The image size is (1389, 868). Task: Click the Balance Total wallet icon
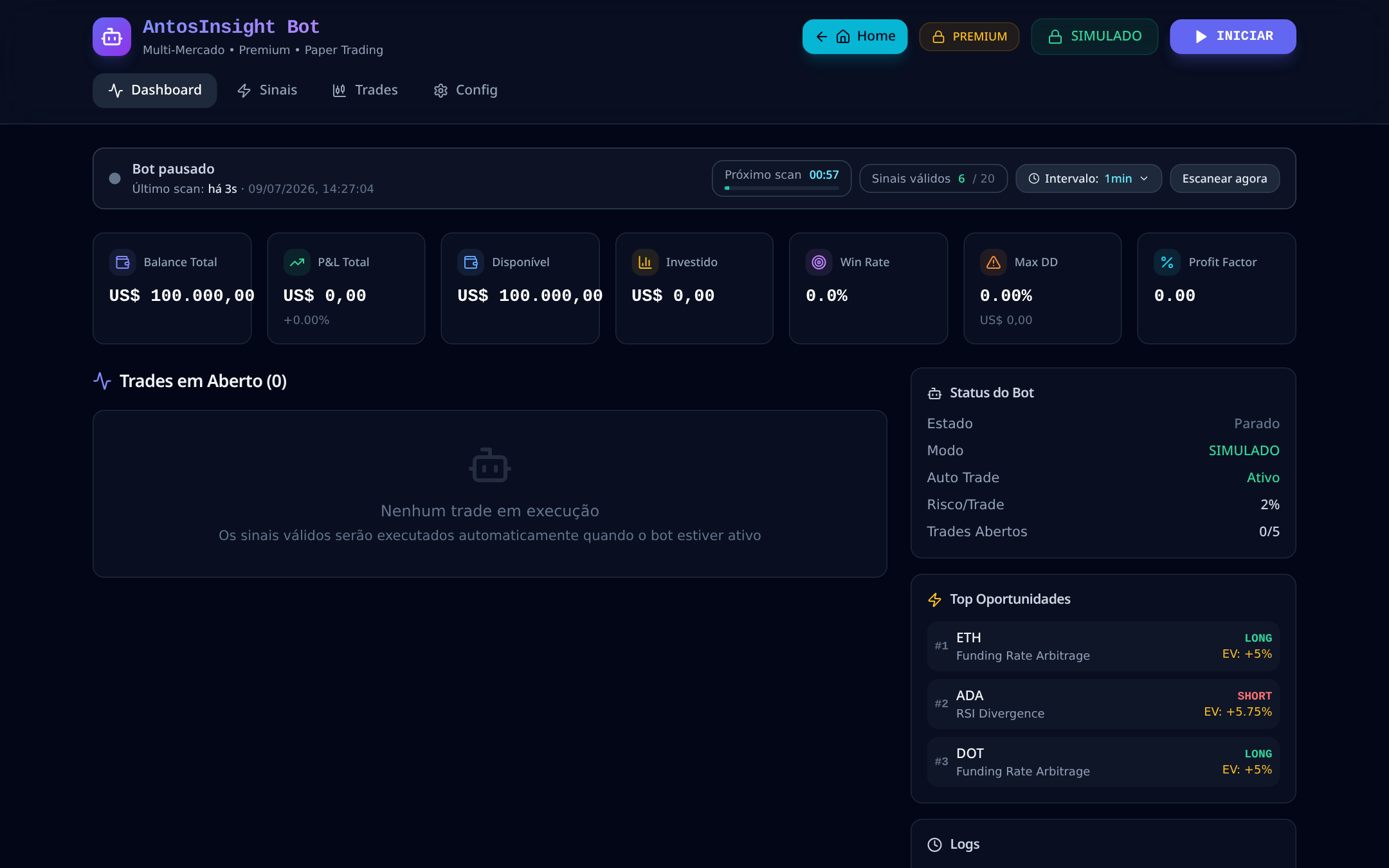[122, 262]
